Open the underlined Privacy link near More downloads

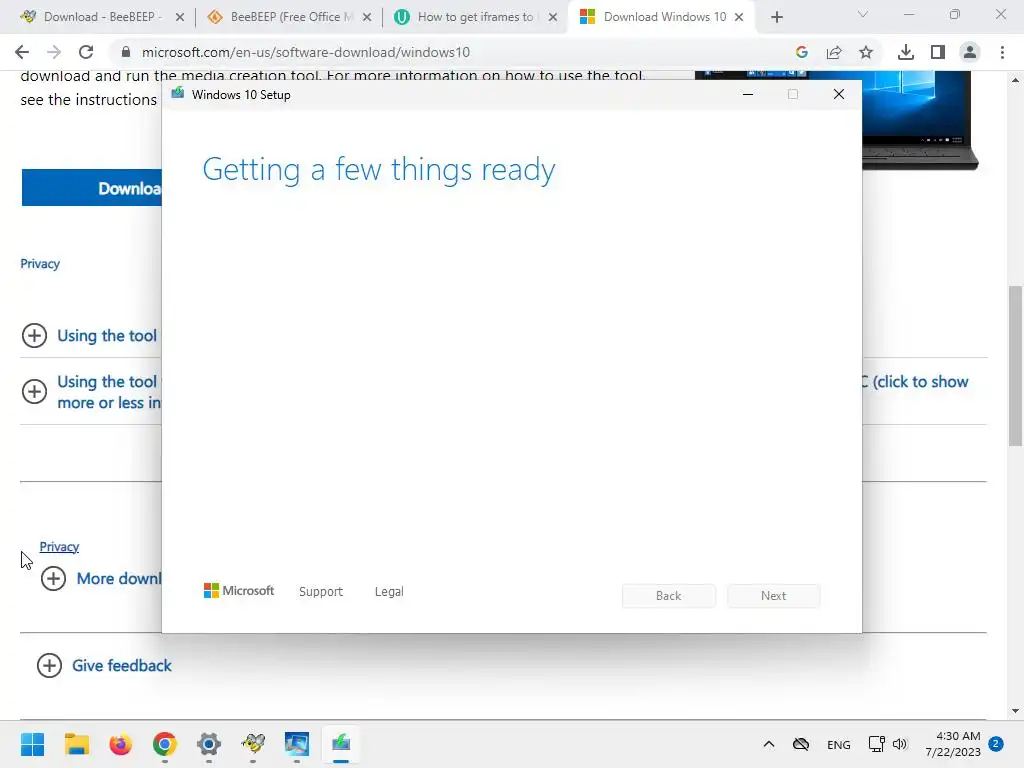point(59,547)
